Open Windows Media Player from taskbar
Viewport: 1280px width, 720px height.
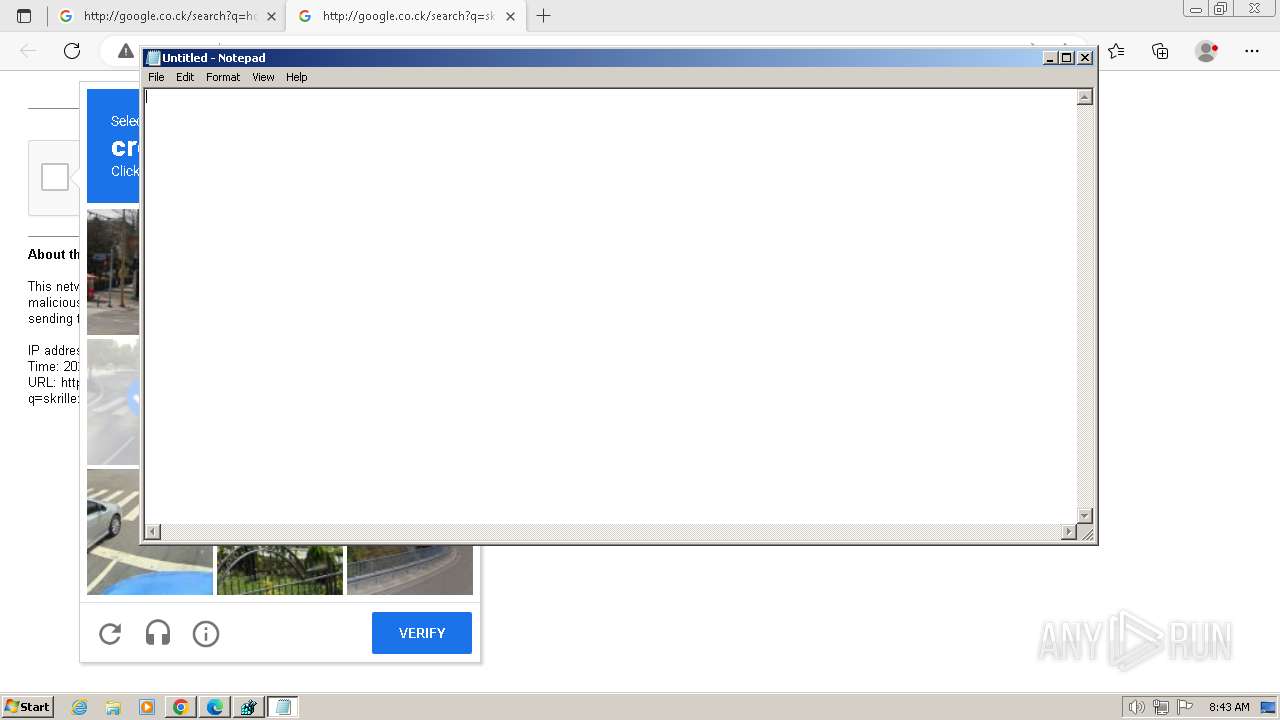147,707
